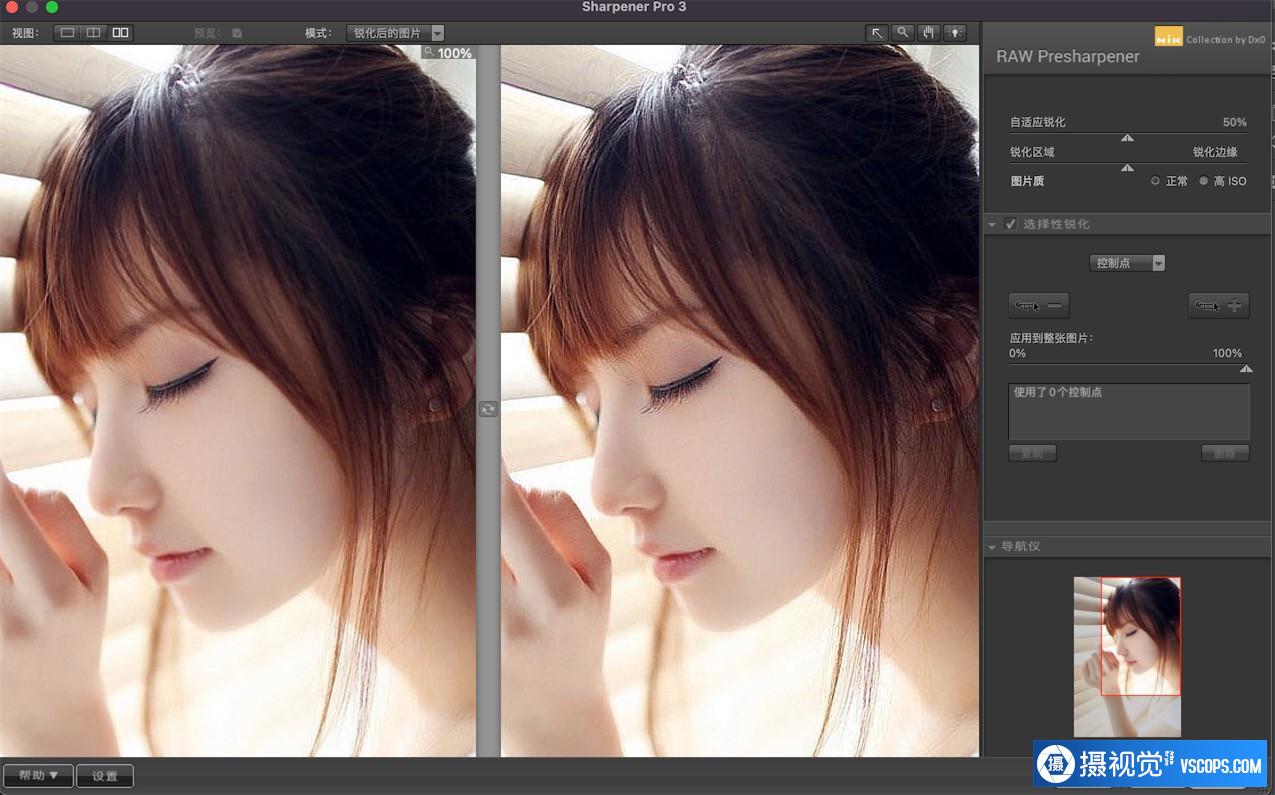Click the navigator thumbnail image
The height and width of the screenshot is (795, 1275).
tap(1127, 656)
